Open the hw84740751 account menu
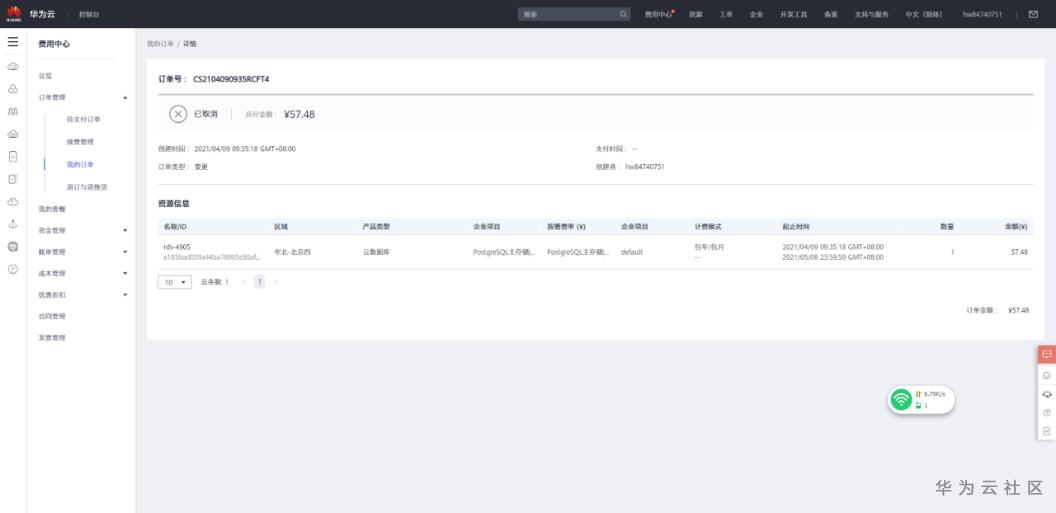This screenshot has width=1056, height=513. pyautogui.click(x=982, y=14)
